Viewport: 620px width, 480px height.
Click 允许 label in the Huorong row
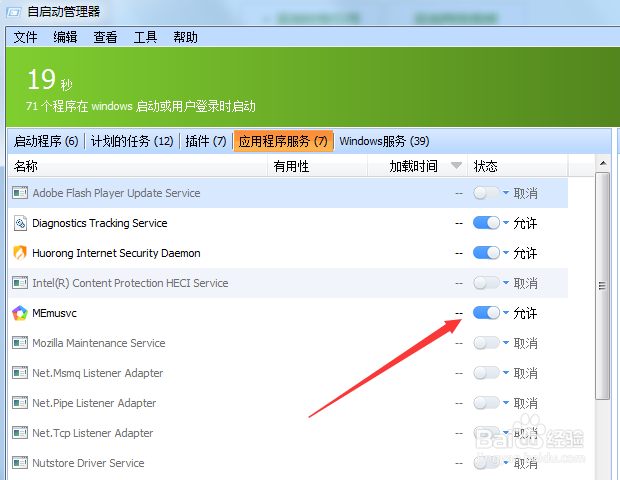click(x=525, y=253)
